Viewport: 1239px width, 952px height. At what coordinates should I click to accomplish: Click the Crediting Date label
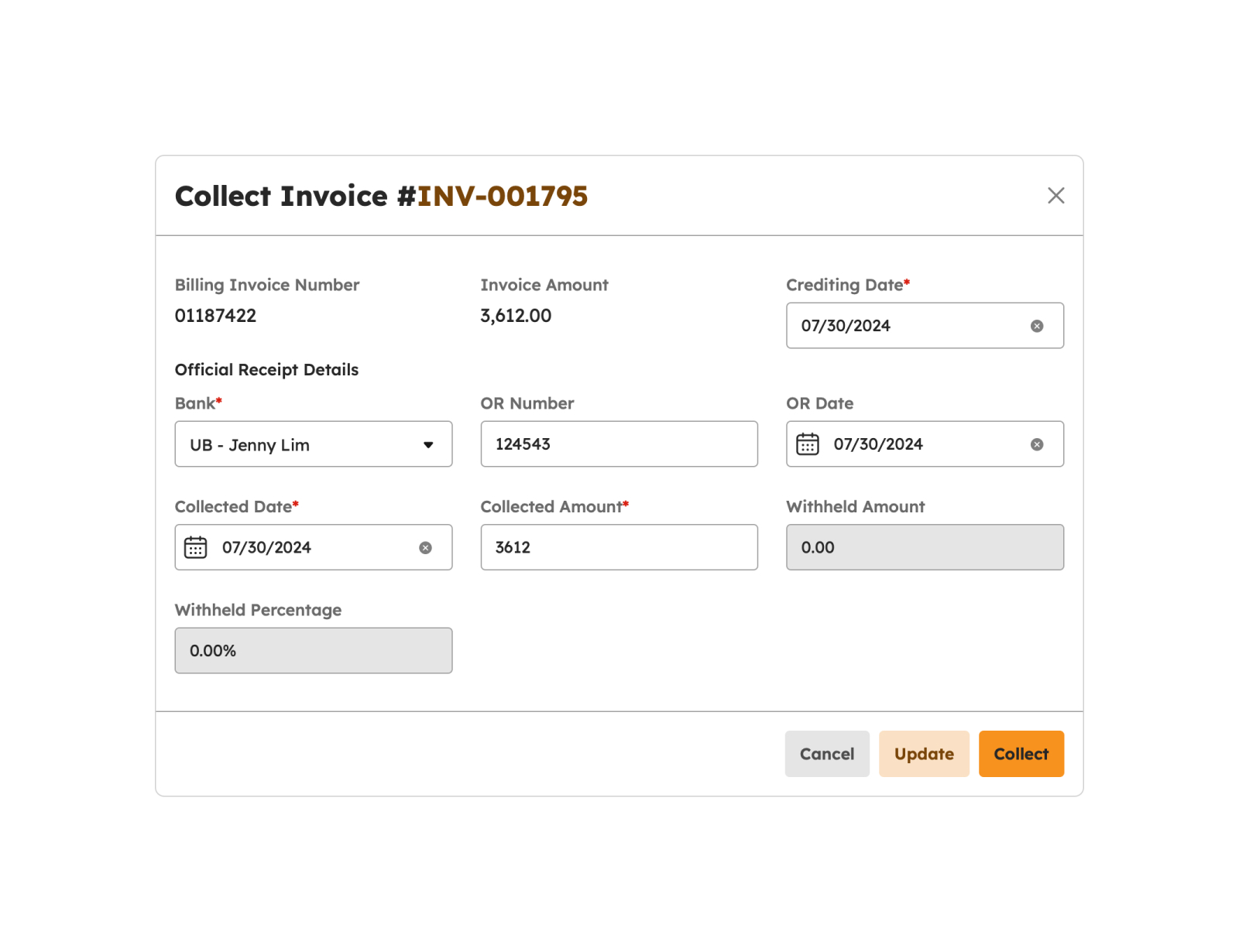point(848,285)
